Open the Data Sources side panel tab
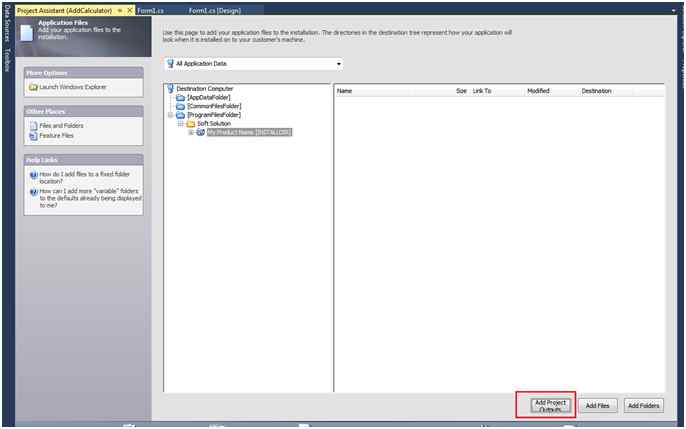The height and width of the screenshot is (429, 686). pyautogui.click(x=7, y=23)
